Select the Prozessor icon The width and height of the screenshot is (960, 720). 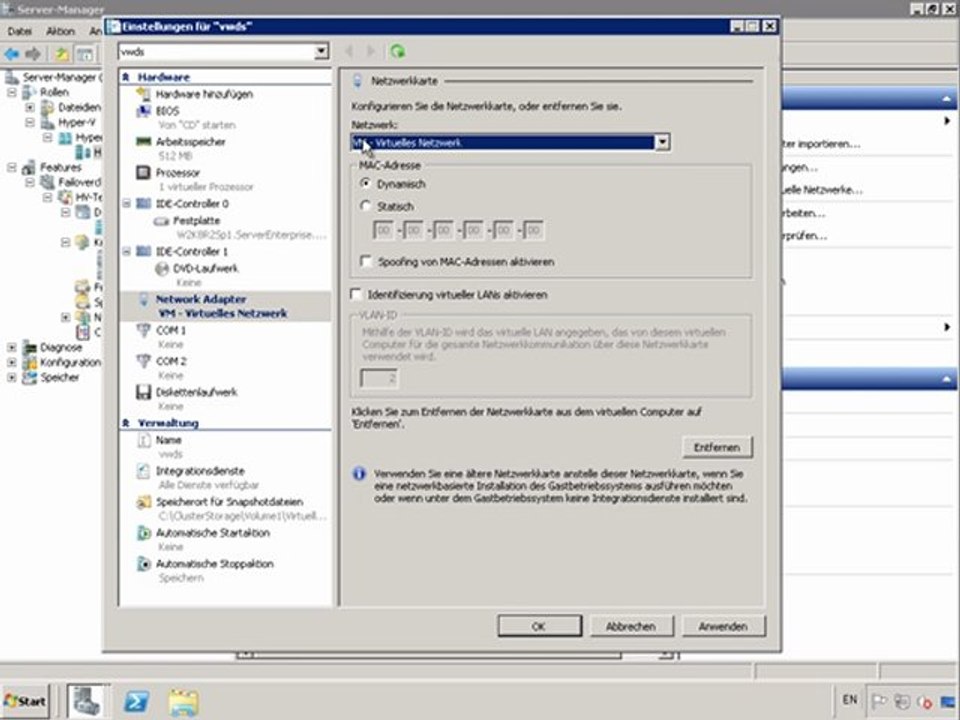(x=143, y=173)
